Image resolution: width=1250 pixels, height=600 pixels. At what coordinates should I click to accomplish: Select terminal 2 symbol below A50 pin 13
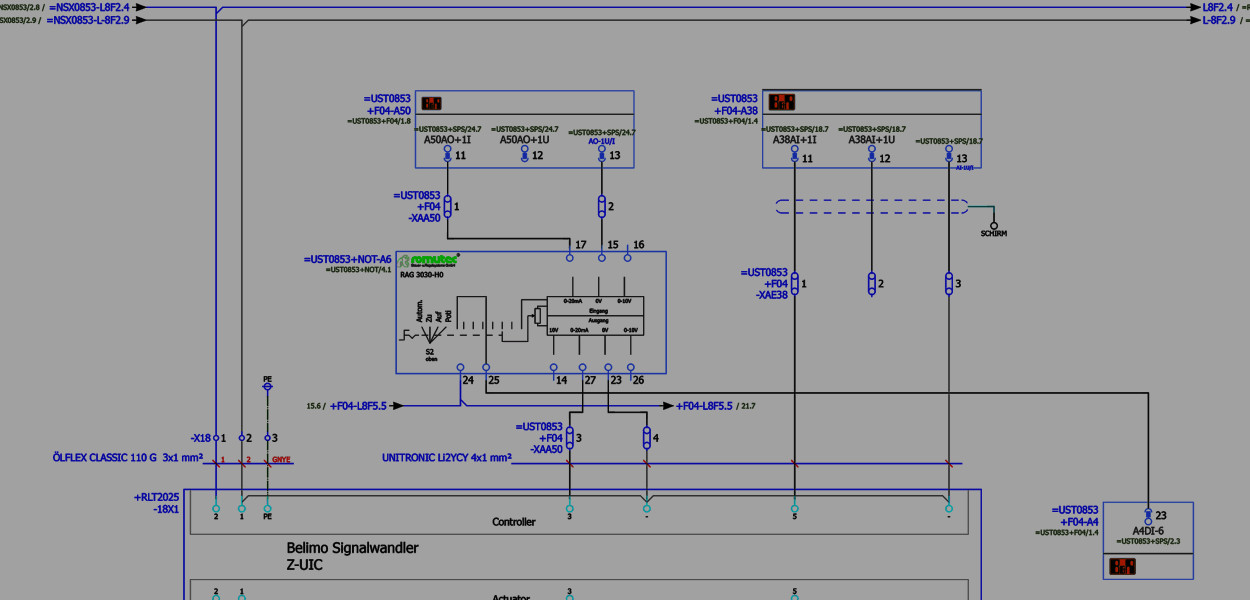(x=601, y=206)
